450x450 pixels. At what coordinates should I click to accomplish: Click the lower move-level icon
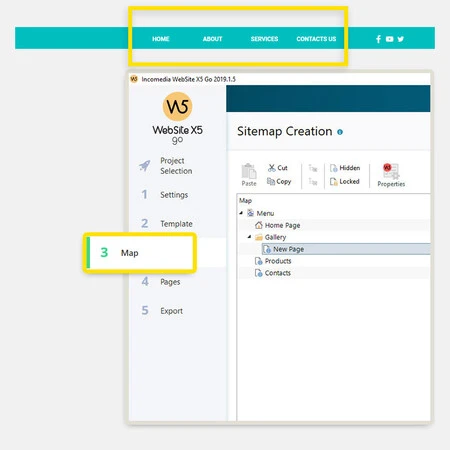click(x=313, y=182)
